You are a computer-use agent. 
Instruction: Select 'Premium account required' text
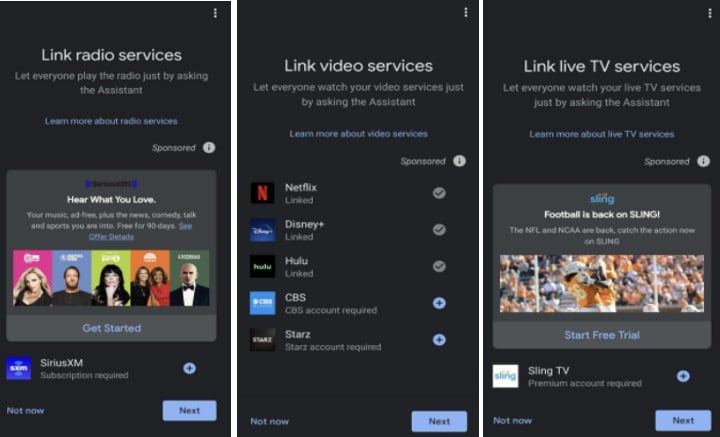[x=585, y=383]
